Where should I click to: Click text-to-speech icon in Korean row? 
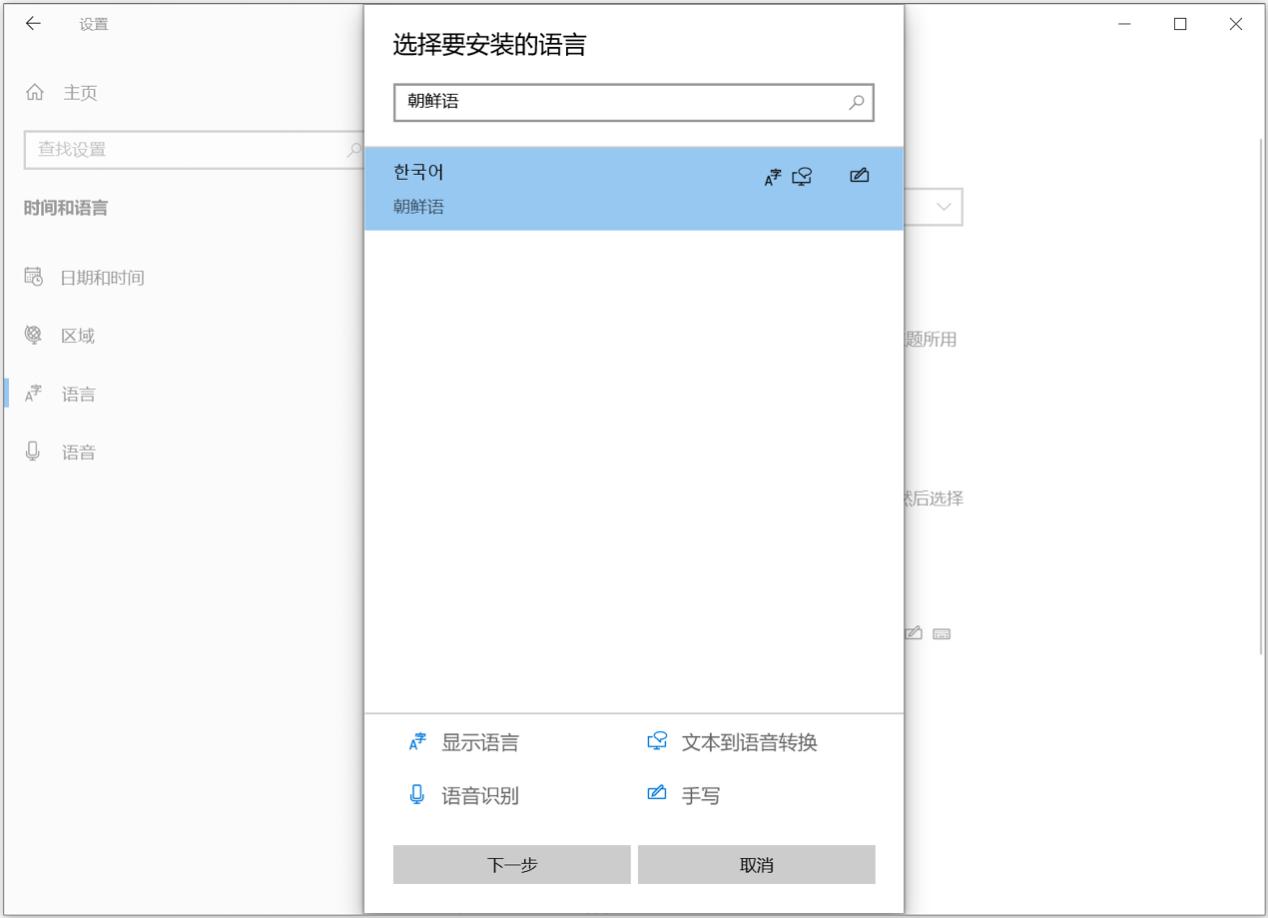[802, 177]
